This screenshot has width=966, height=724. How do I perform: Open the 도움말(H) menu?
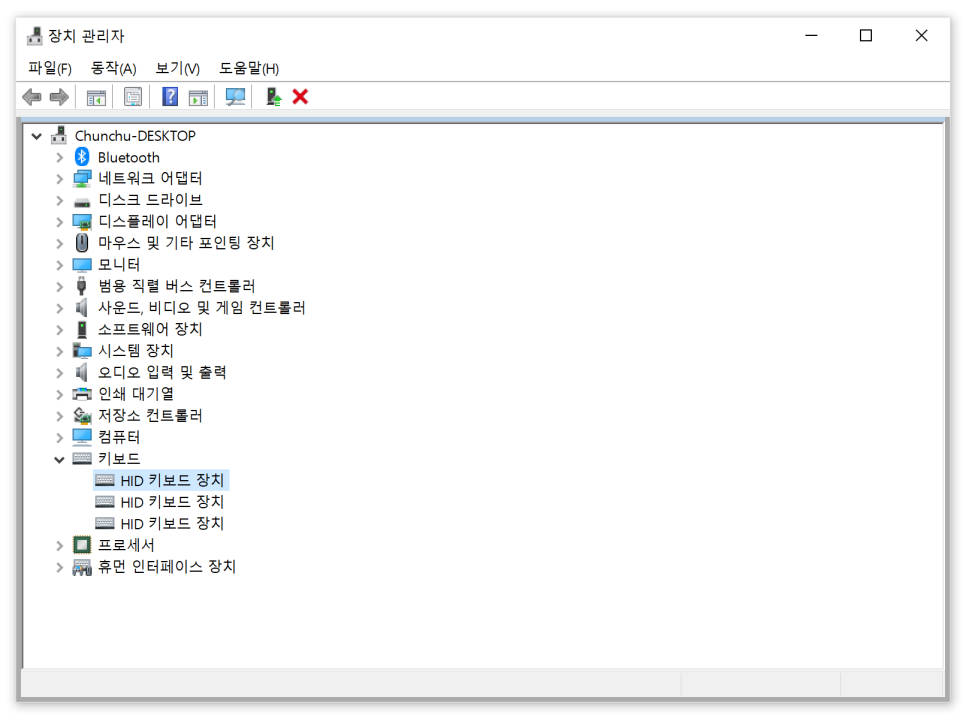click(x=249, y=68)
